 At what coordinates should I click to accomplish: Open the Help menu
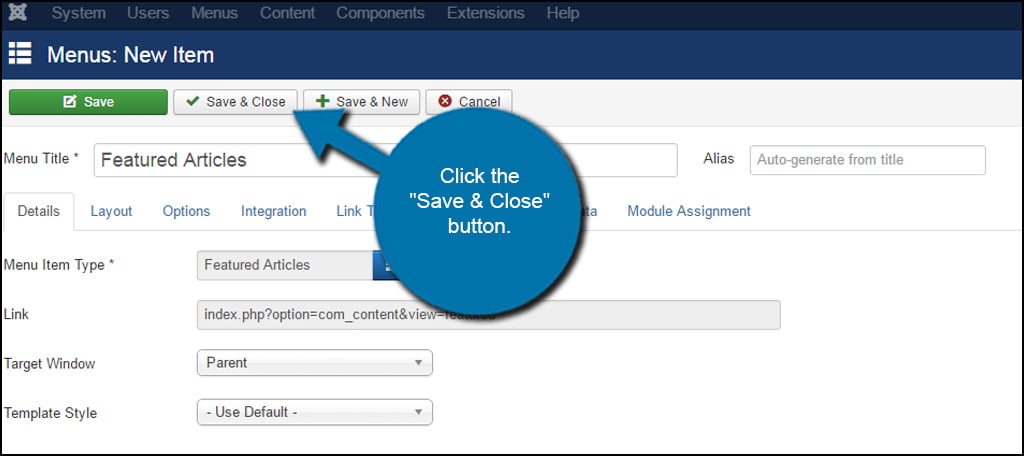(562, 13)
